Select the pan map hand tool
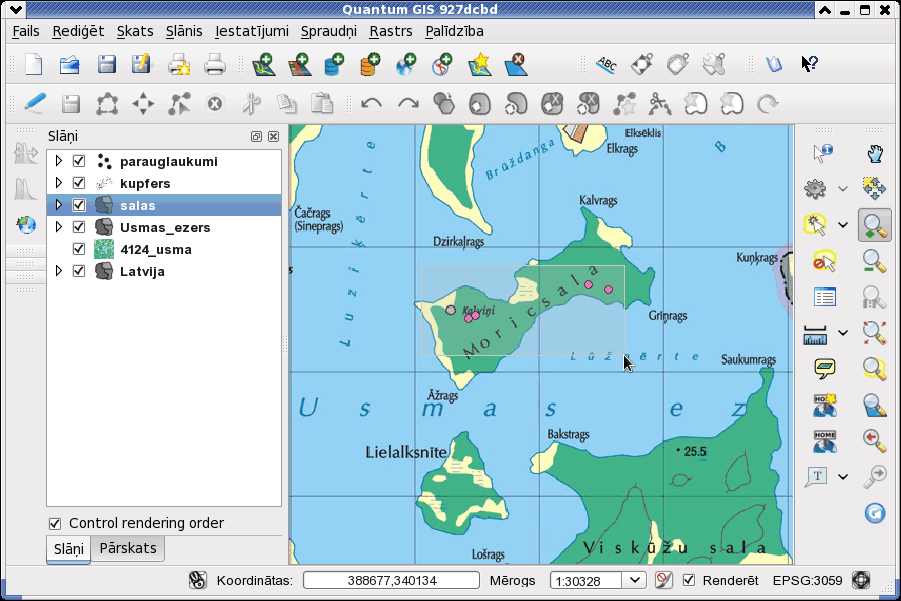Viewport: 901px width, 601px height. click(875, 153)
